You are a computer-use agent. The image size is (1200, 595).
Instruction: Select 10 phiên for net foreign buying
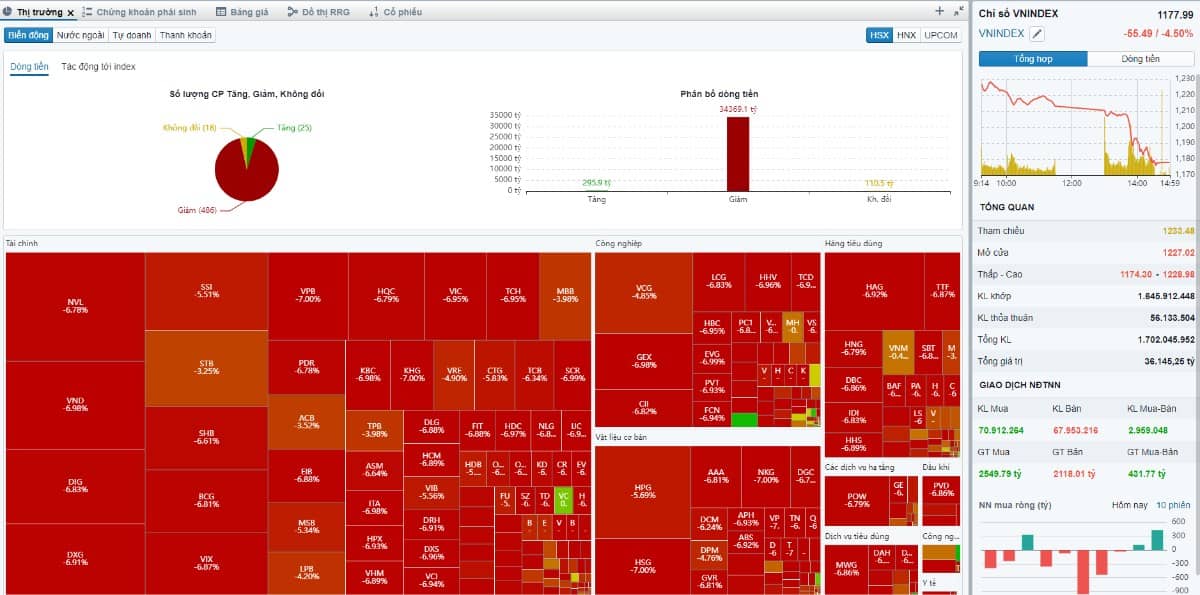point(1173,505)
